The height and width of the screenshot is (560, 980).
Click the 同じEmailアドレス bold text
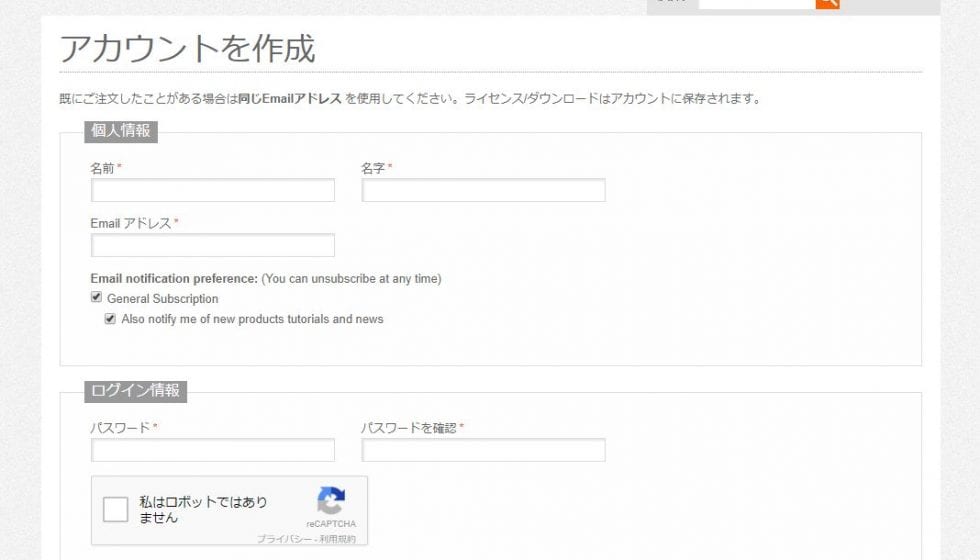(x=290, y=99)
